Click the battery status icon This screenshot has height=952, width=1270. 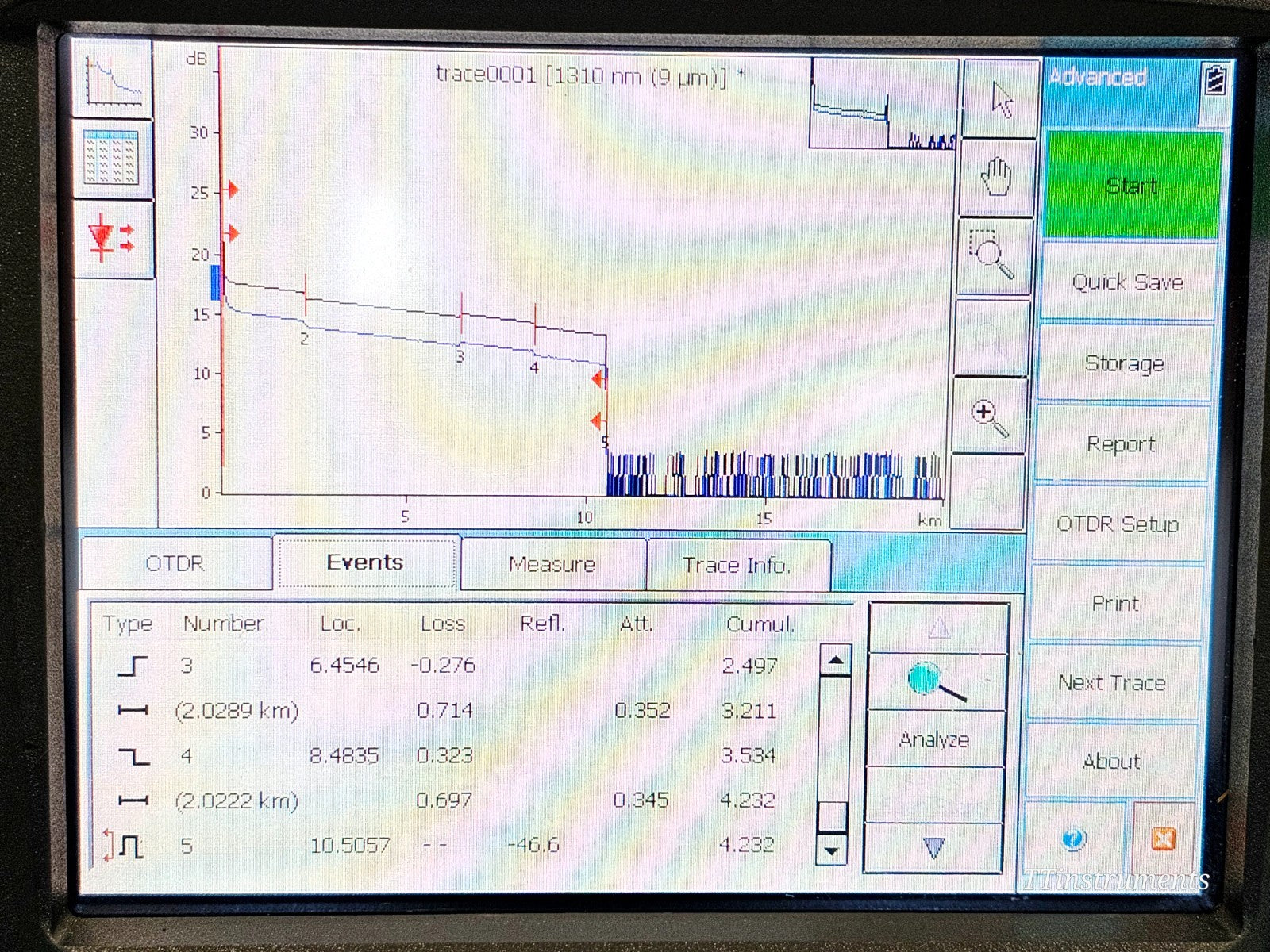(1214, 80)
